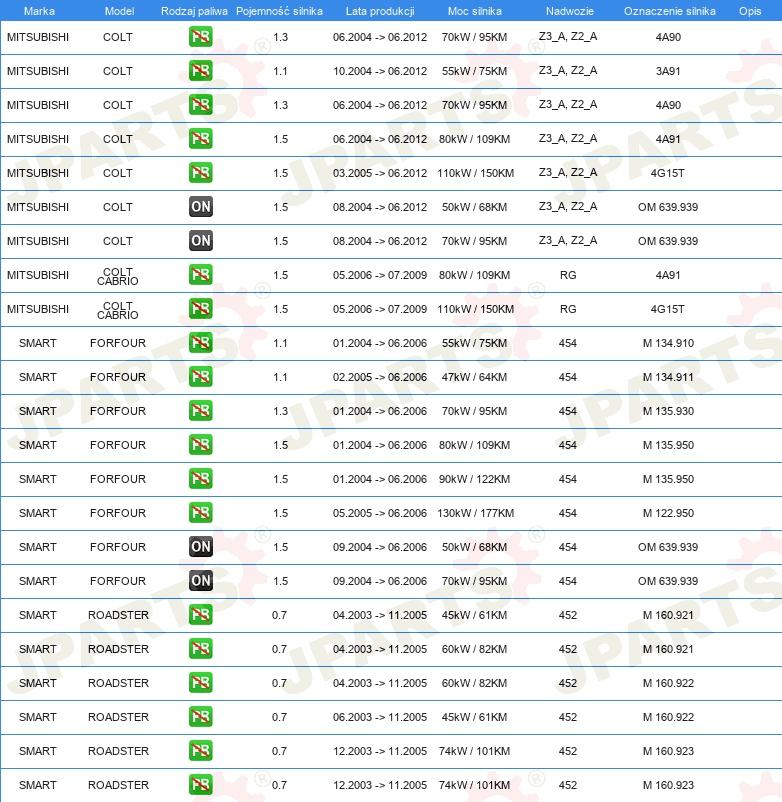This screenshot has width=782, height=802.
Task: Select the Oznaczenie silnika column header
Action: tap(669, 11)
